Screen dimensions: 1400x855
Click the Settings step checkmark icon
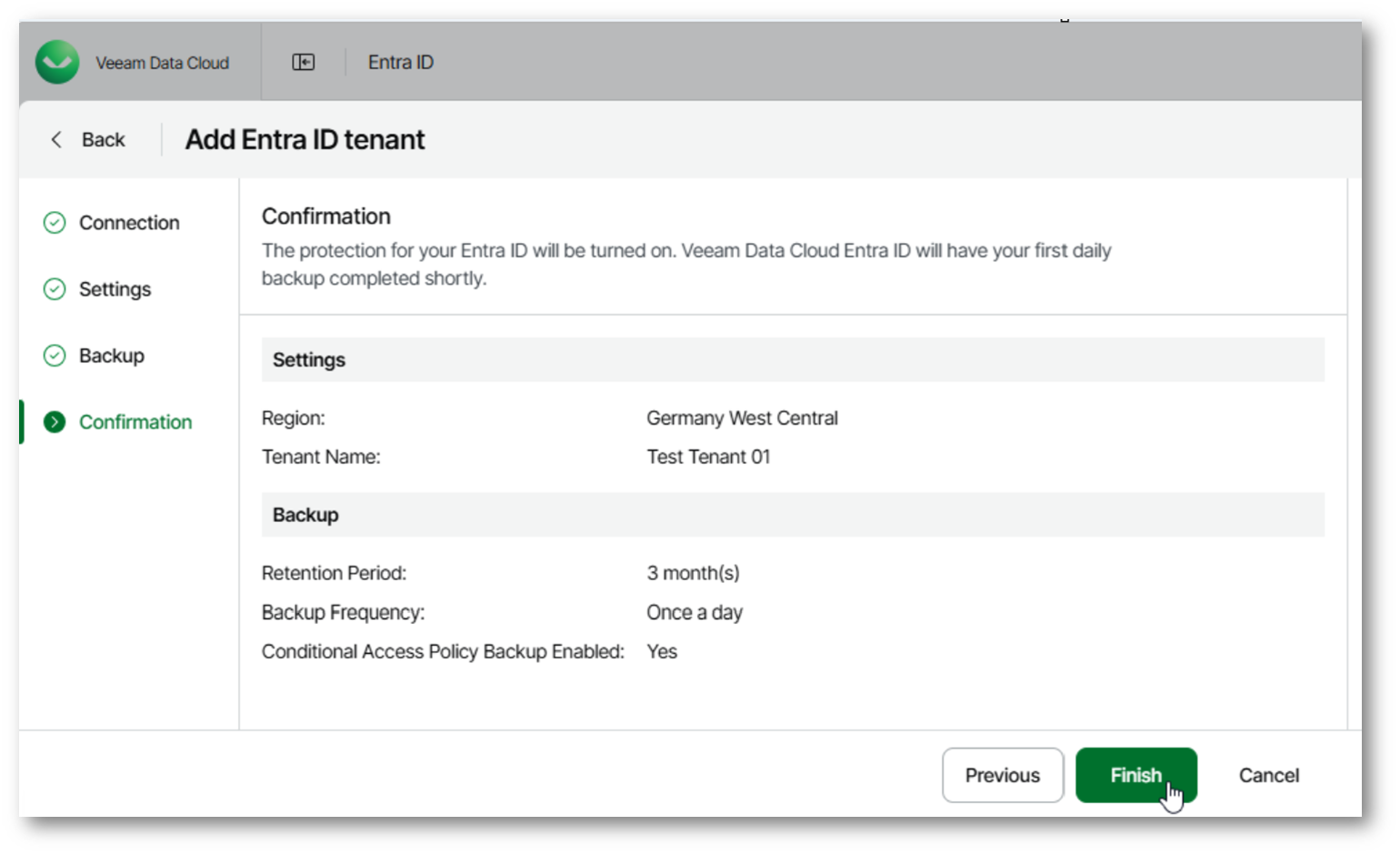pyautogui.click(x=55, y=289)
